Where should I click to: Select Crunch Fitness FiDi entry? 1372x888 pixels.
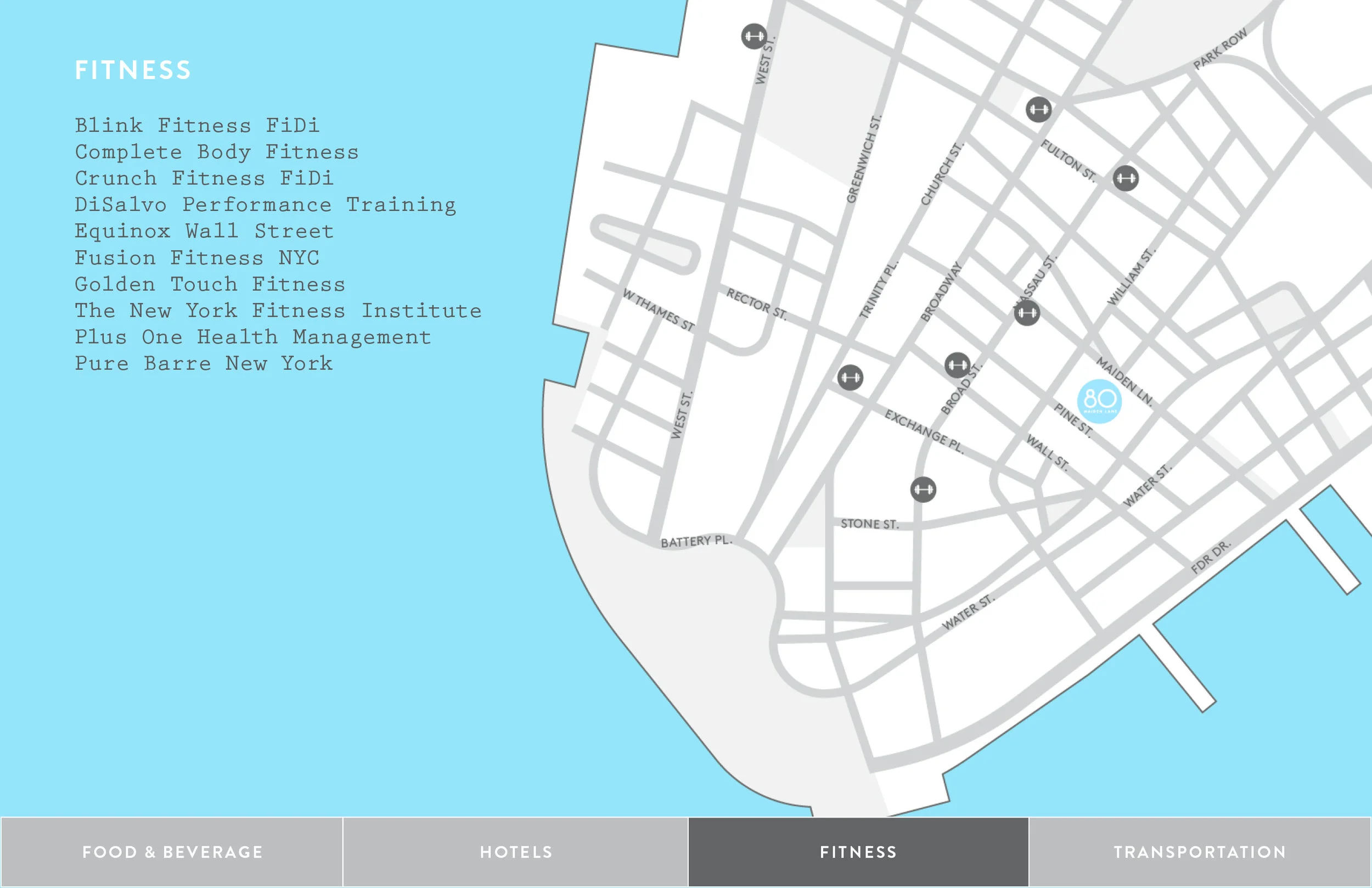point(203,178)
